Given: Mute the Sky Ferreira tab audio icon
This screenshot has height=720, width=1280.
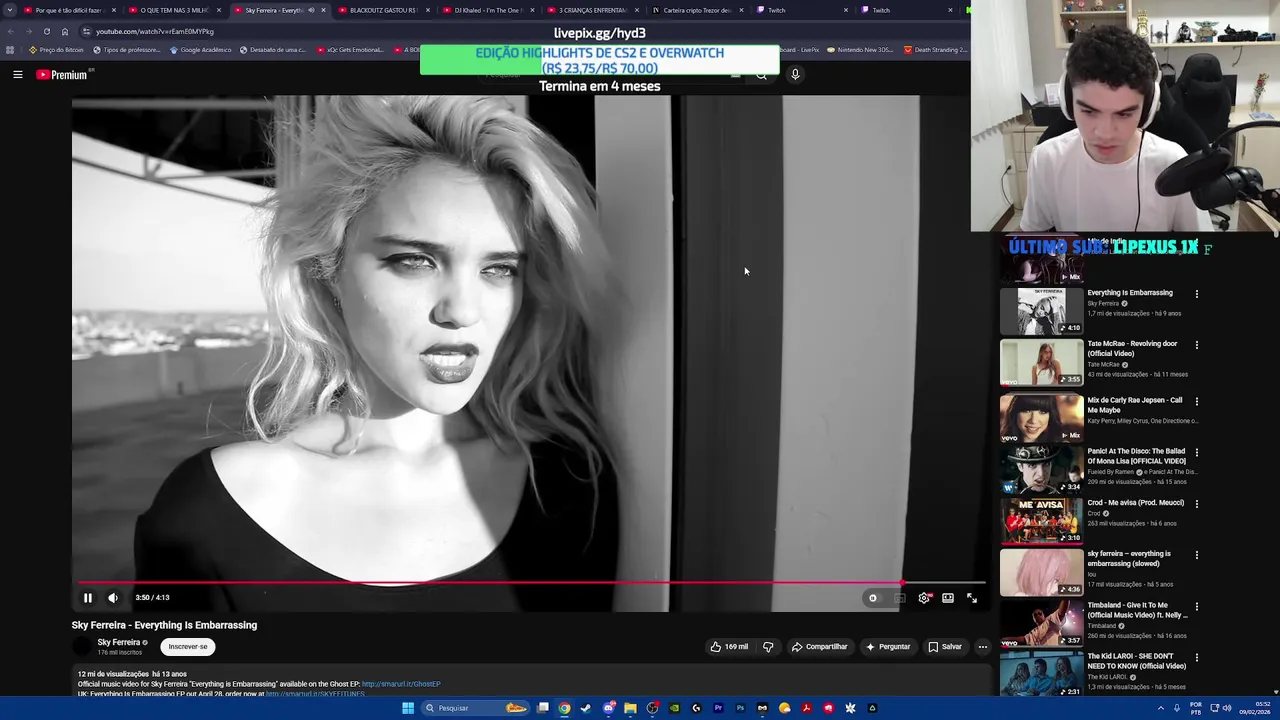Looking at the screenshot, I should click(311, 10).
